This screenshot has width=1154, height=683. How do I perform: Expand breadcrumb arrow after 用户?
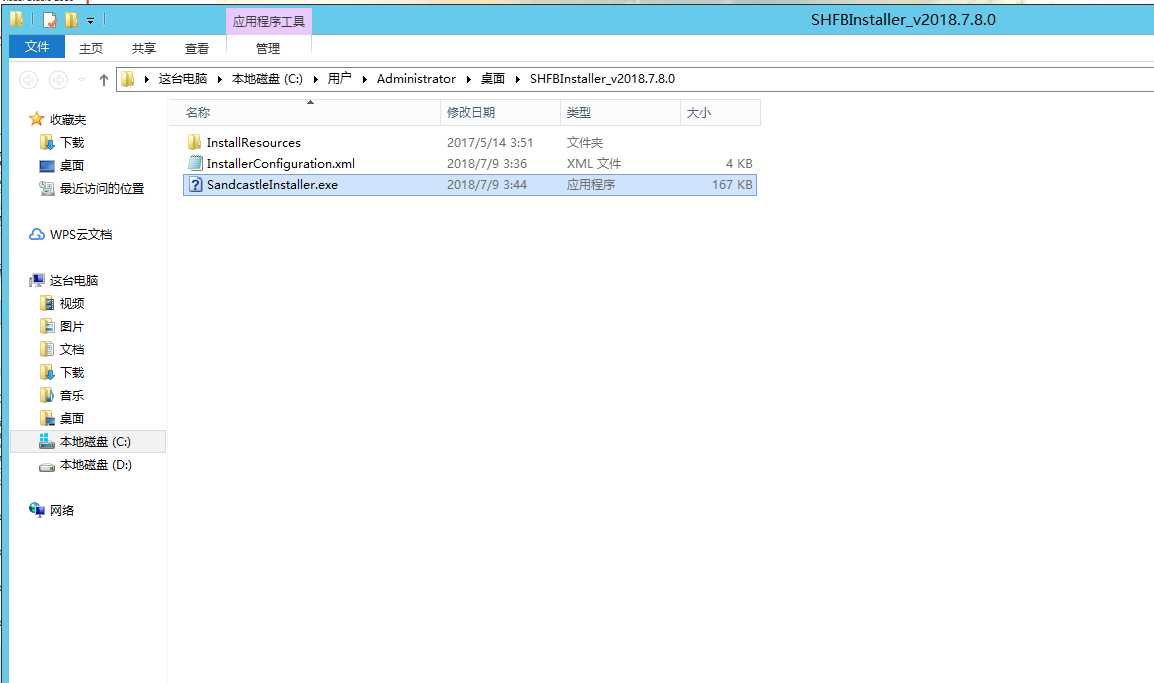(x=364, y=79)
